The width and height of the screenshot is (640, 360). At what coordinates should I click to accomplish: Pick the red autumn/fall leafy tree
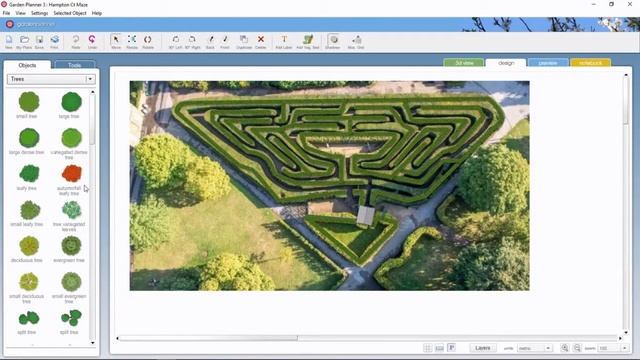coord(71,174)
